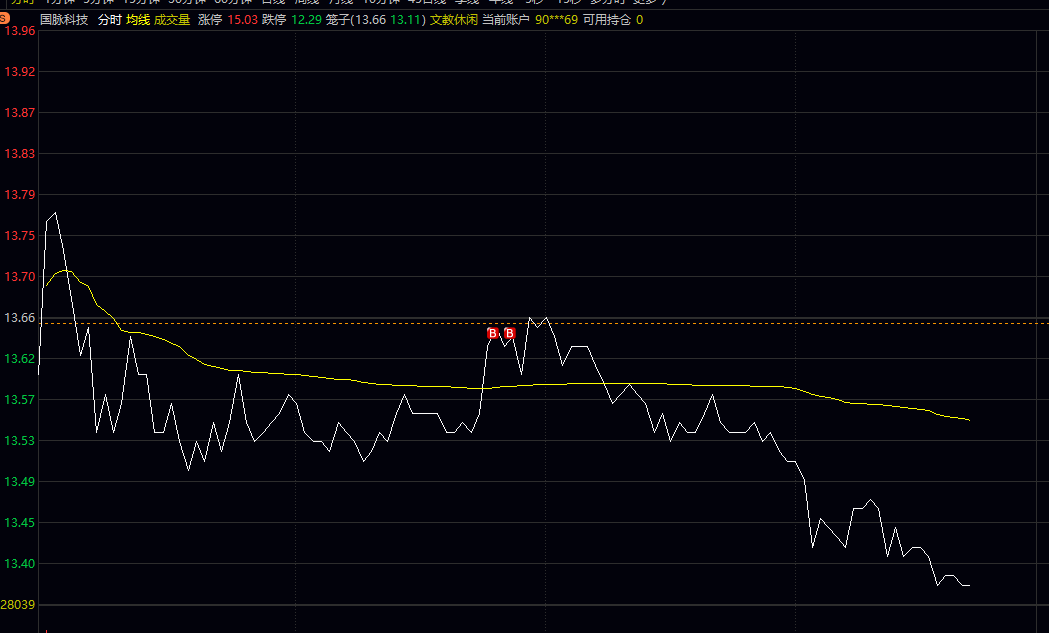1049x633 pixels.
Task: Click the limit-down price 12.29
Action: [x=306, y=19]
